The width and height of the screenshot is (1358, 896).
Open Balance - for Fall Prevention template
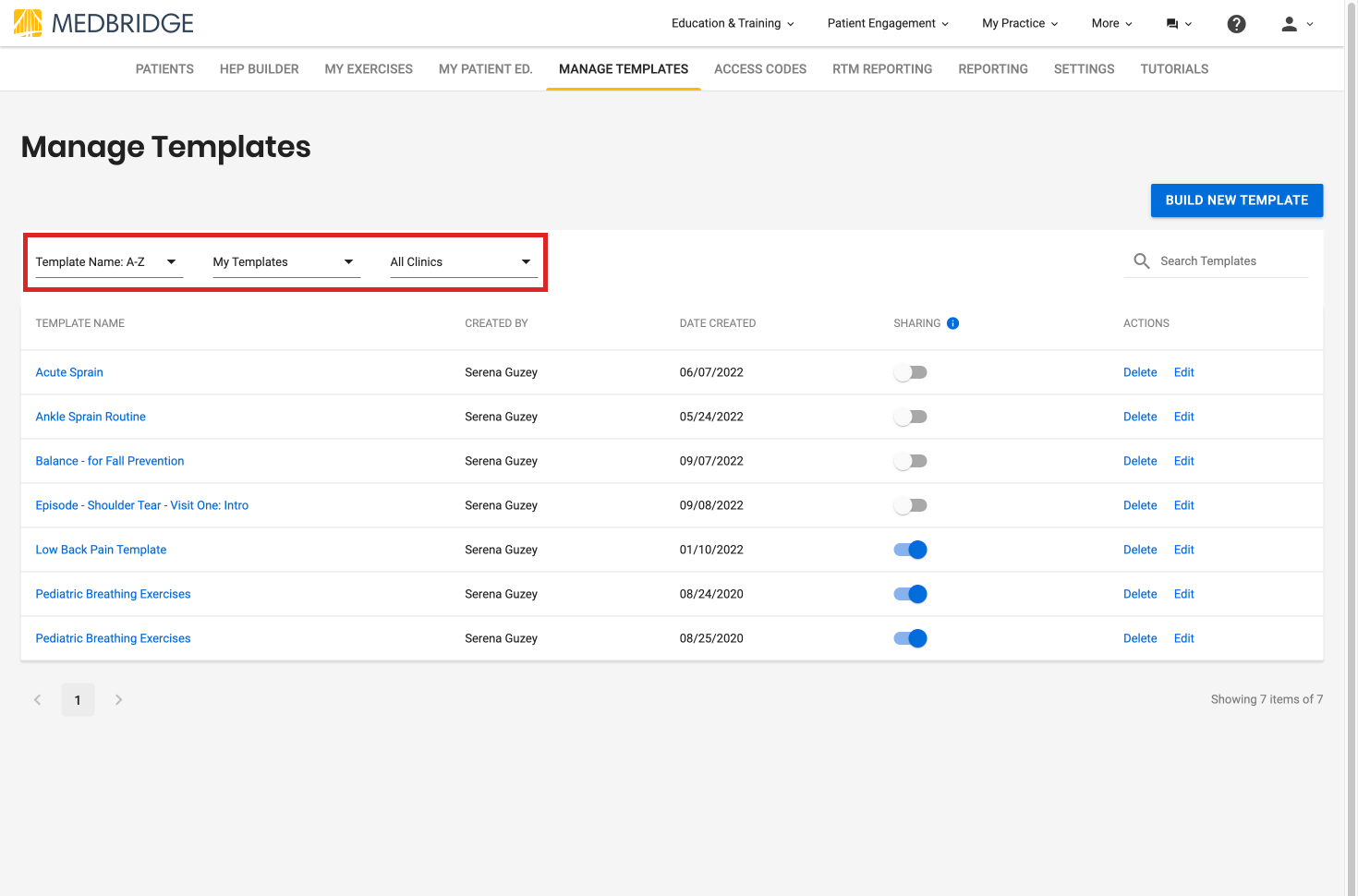point(110,461)
